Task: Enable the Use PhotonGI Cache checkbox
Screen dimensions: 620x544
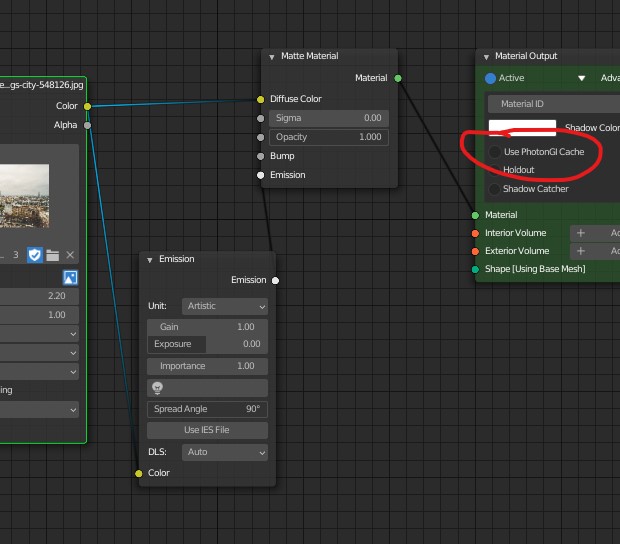Action: (x=495, y=152)
